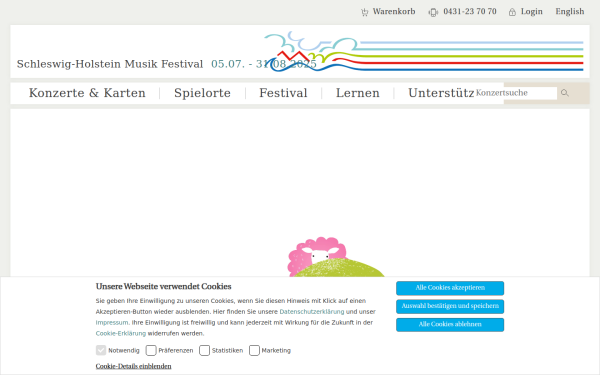This screenshot has height=375, width=600.
Task: Enable the Präferenzen checkbox
Action: pyautogui.click(x=151, y=350)
